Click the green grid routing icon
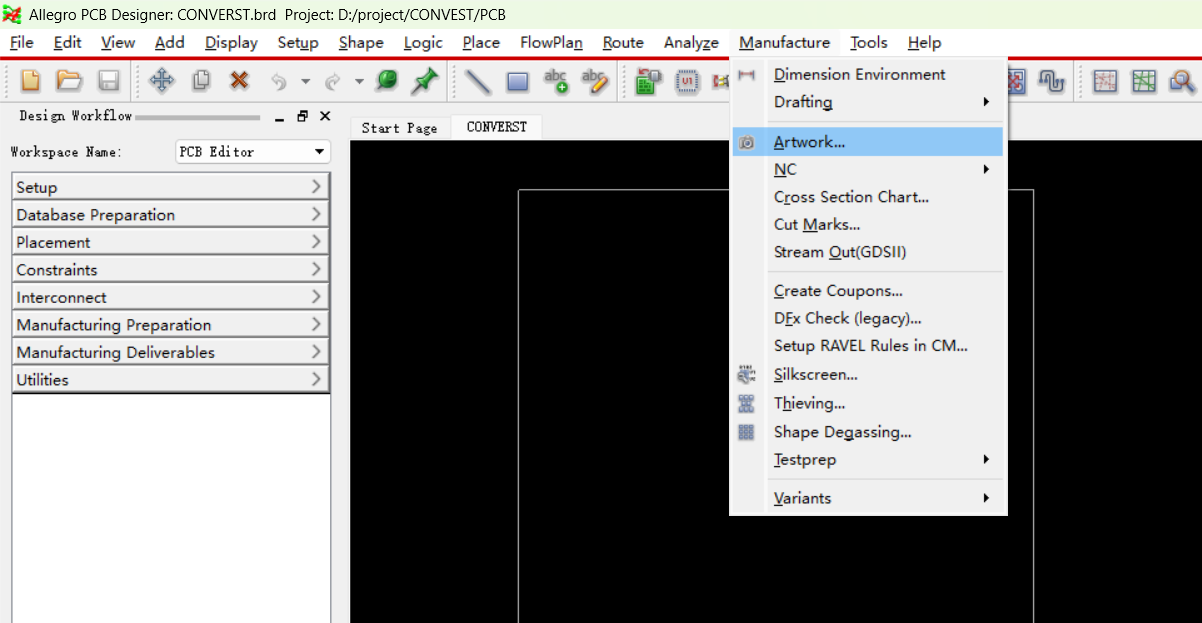1202x623 pixels. (1143, 81)
